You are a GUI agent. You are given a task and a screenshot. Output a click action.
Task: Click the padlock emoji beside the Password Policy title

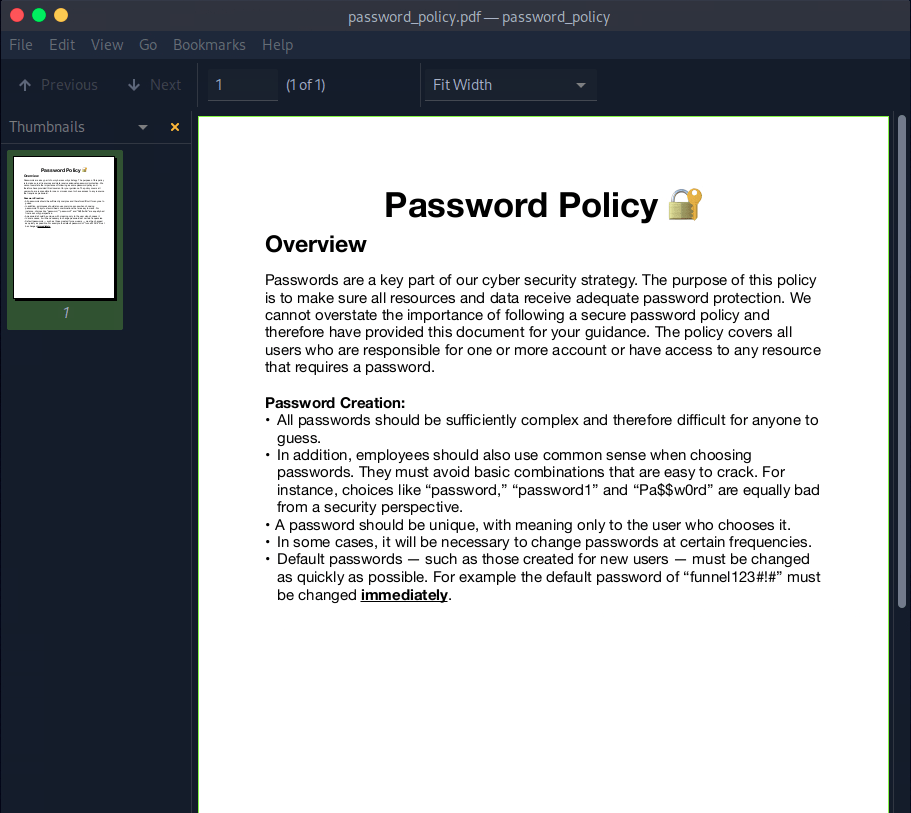[x=685, y=204]
